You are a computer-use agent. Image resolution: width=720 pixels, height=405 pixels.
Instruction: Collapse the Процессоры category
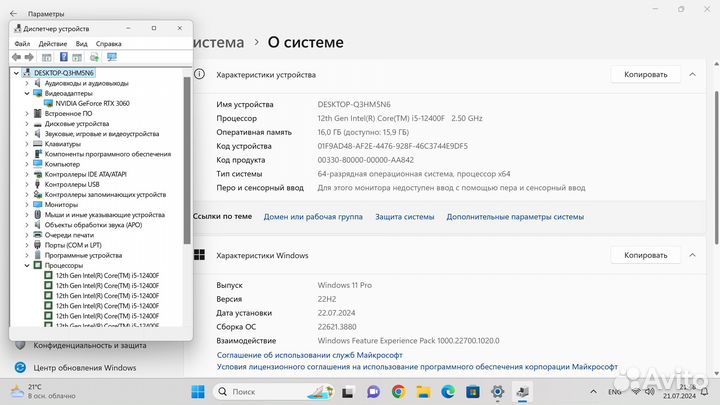(x=27, y=265)
